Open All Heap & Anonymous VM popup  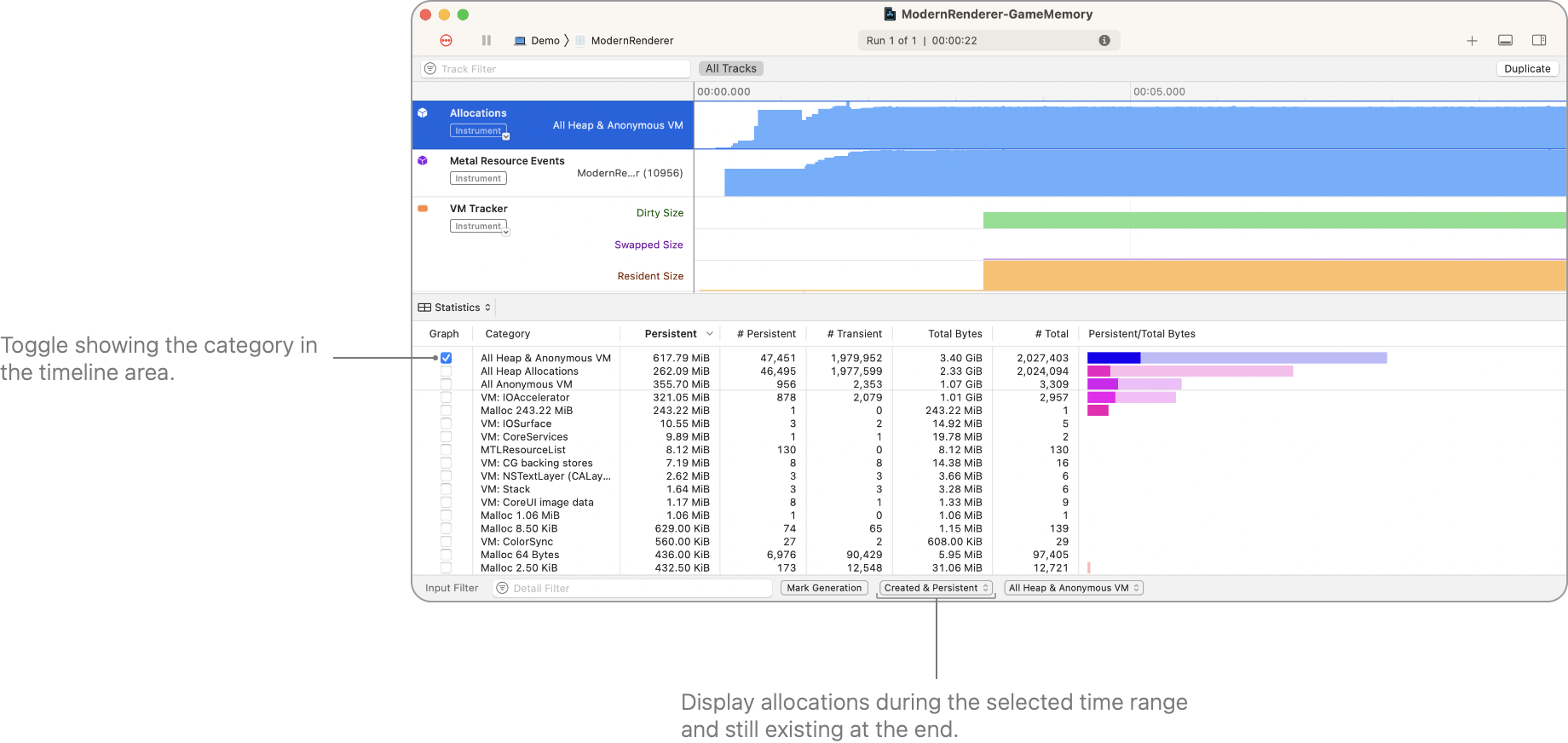pyautogui.click(x=1074, y=588)
